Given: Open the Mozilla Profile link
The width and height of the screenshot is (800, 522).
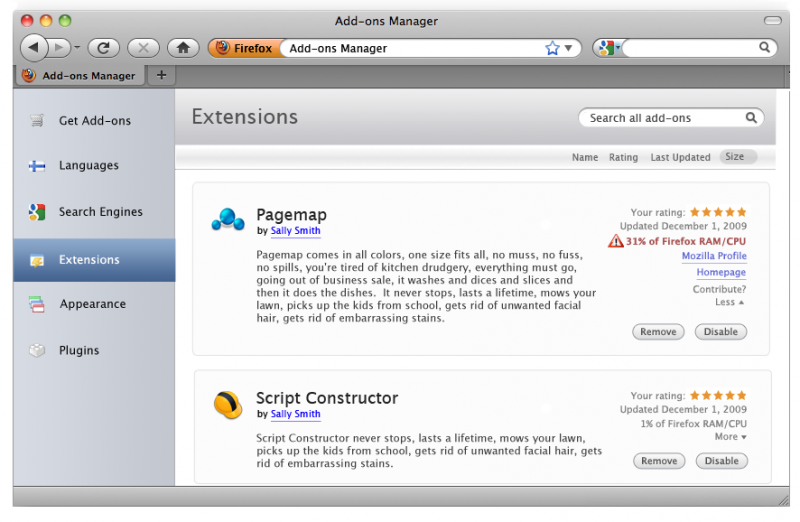Looking at the screenshot, I should tap(714, 256).
